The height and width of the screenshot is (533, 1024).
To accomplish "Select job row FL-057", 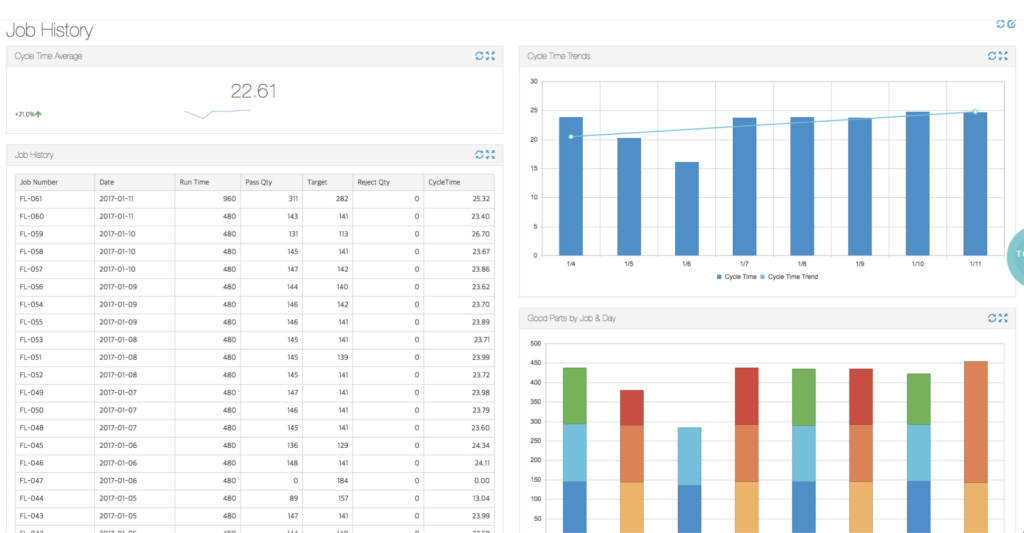I will click(255, 269).
